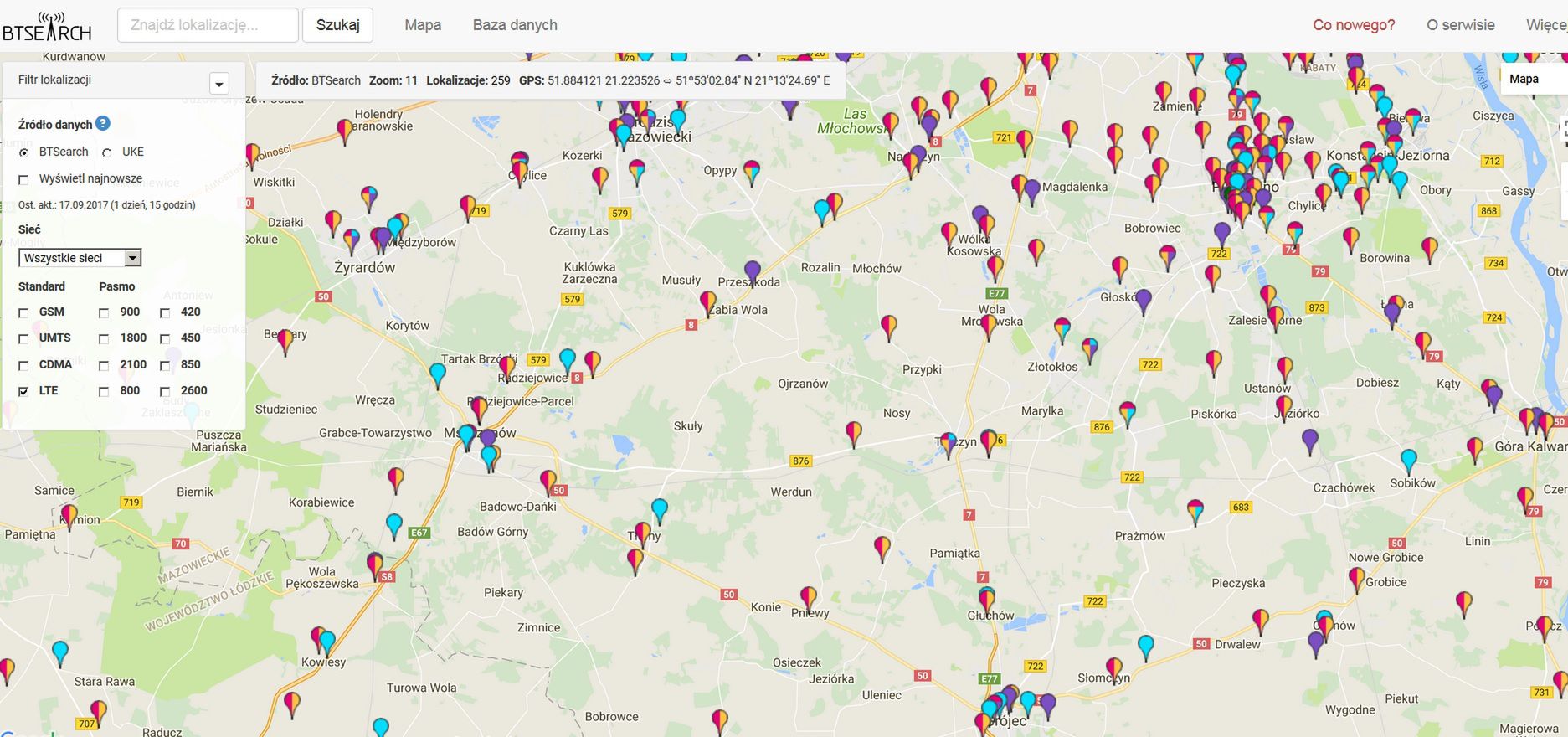Open the Wszystkie sieci network dropdown
Viewport: 1568px width, 737px height.
tap(80, 258)
